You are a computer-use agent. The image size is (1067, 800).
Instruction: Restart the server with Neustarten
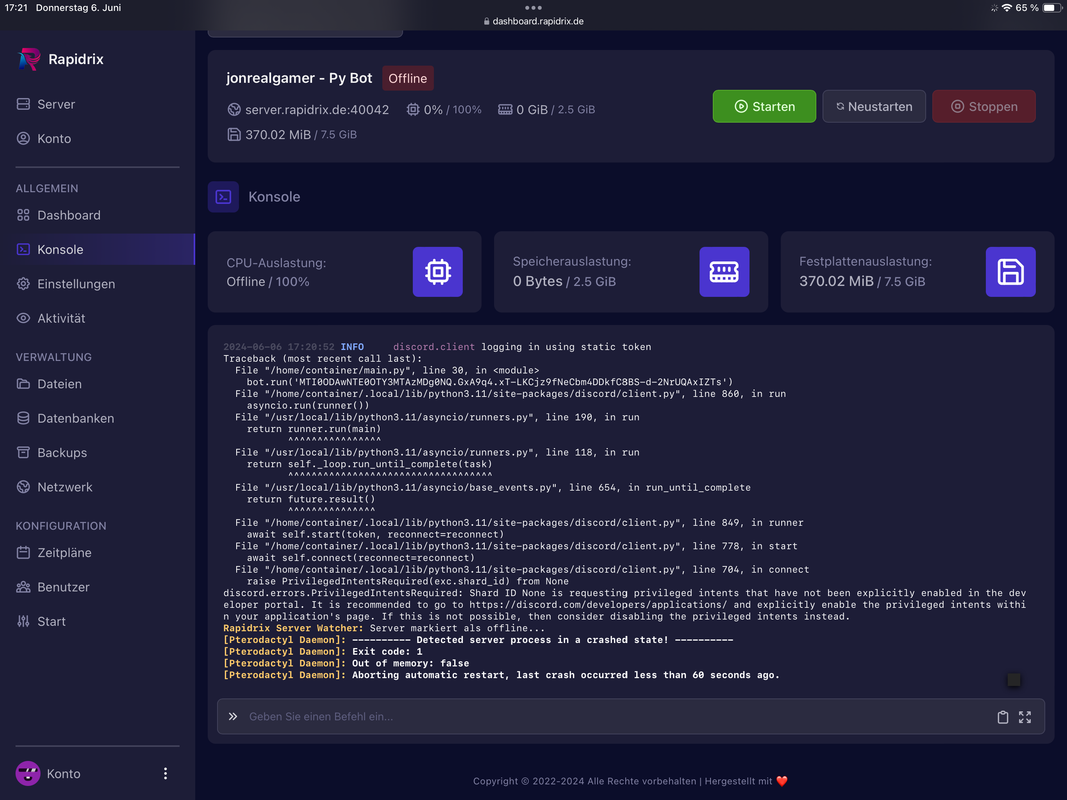[874, 106]
